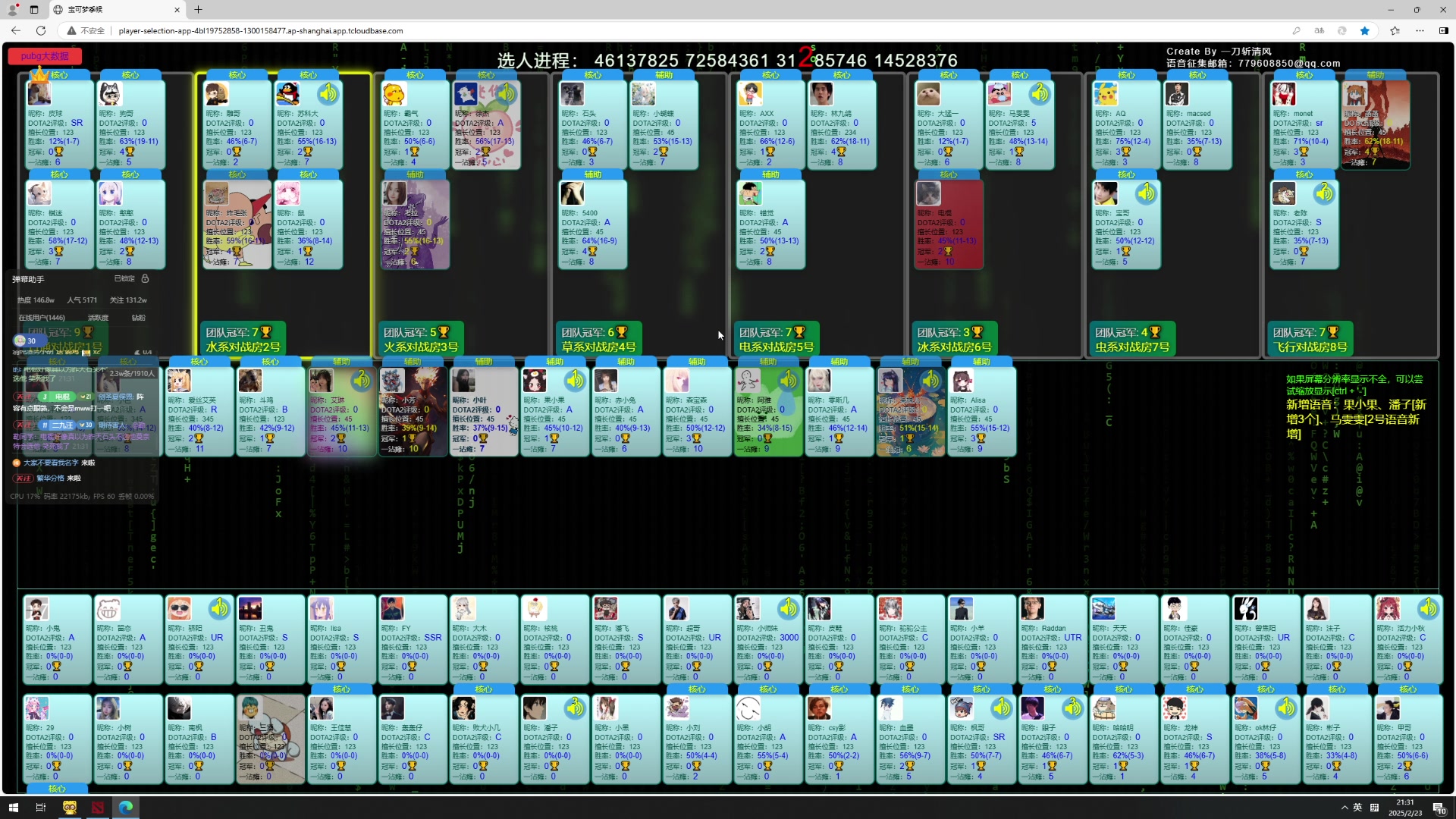Play voice clip on 眼子 card
Image resolution: width=1456 pixels, height=819 pixels.
point(1072,708)
